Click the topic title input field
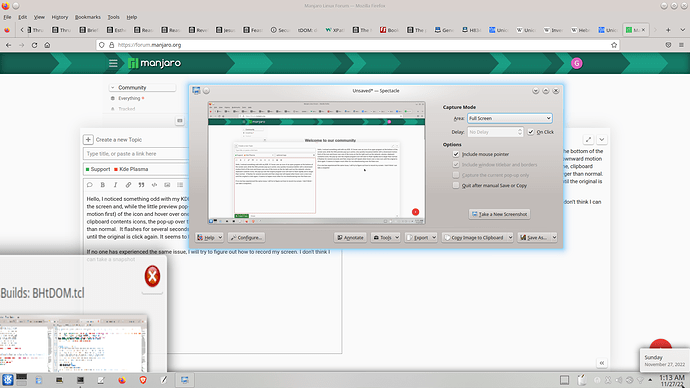 [x=136, y=154]
